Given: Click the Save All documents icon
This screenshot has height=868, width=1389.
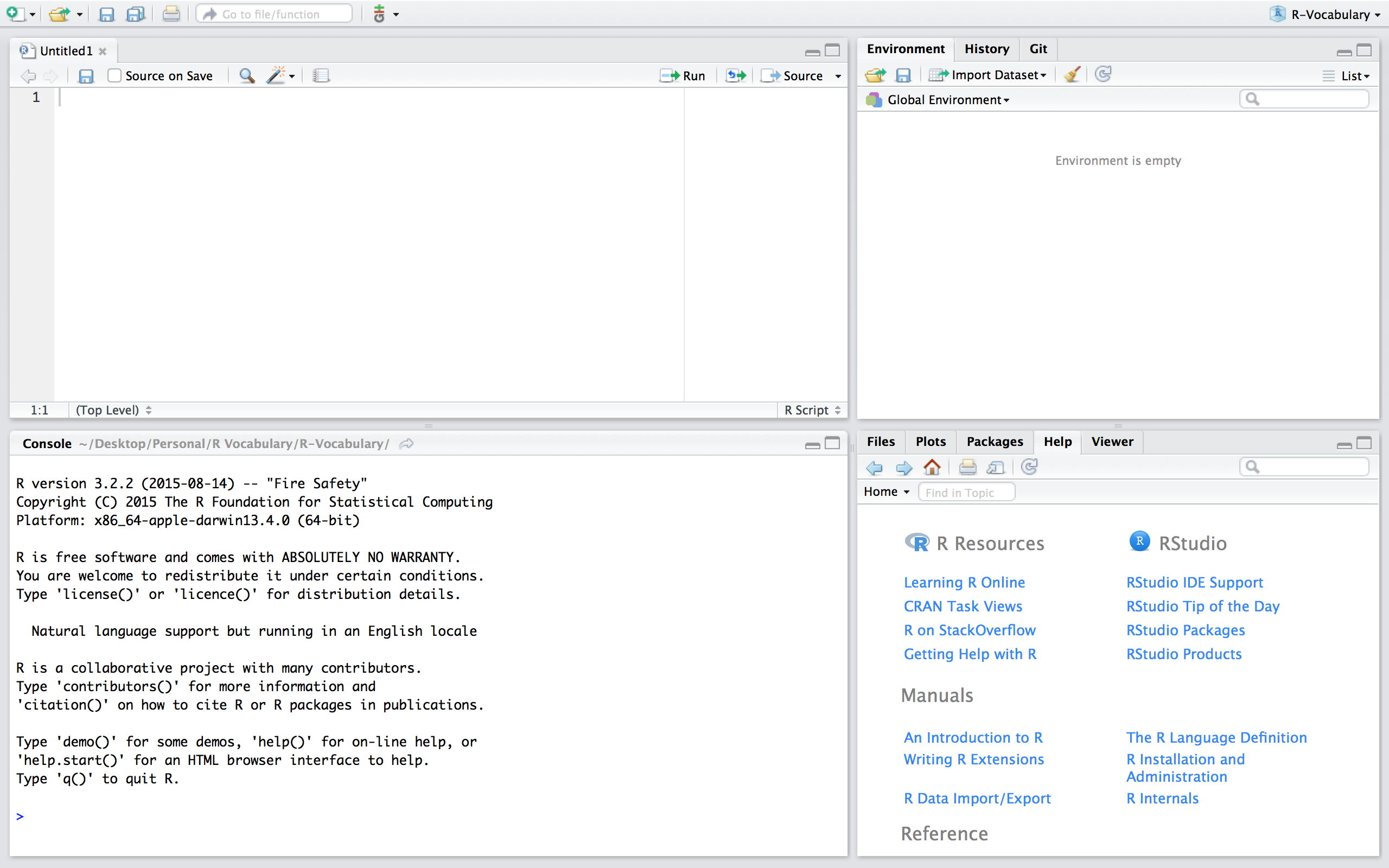Looking at the screenshot, I should (136, 14).
